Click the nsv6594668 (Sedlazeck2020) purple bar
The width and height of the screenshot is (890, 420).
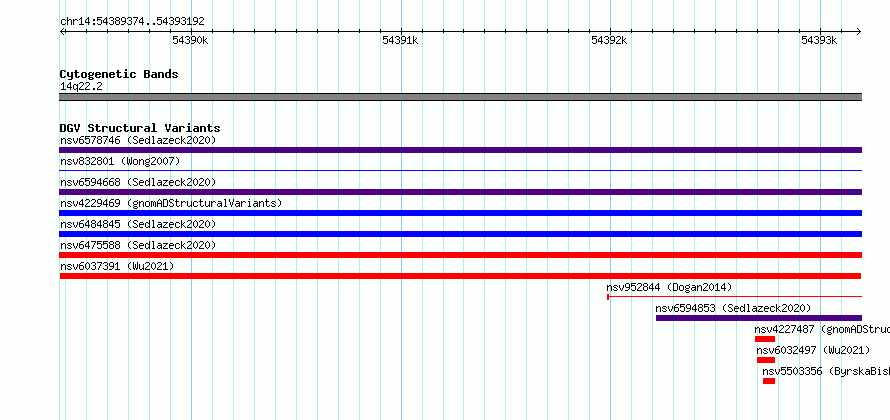460,192
